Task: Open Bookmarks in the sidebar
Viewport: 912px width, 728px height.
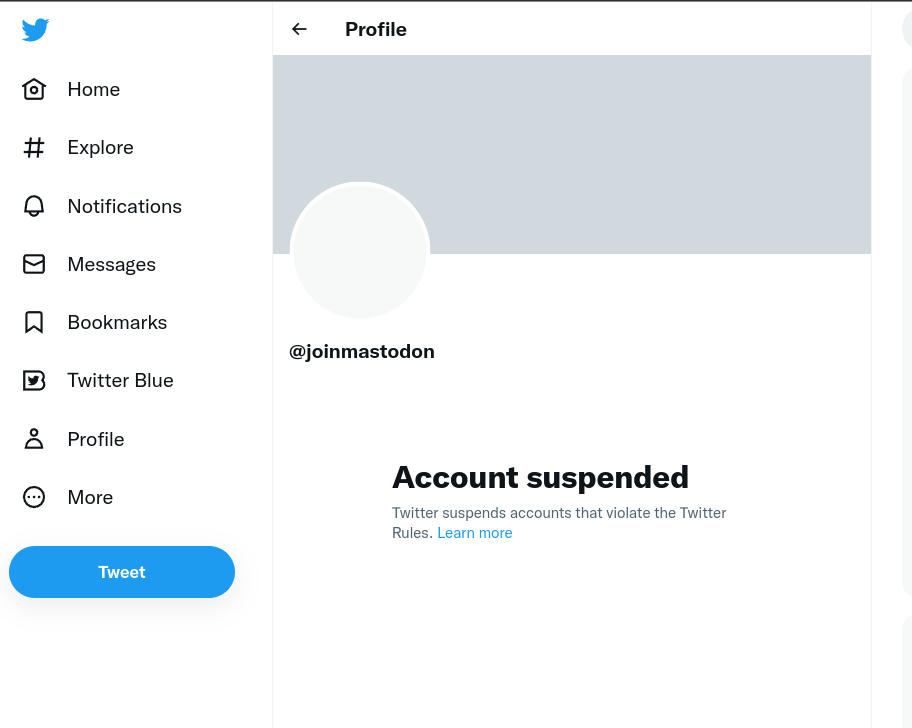Action: tap(117, 322)
